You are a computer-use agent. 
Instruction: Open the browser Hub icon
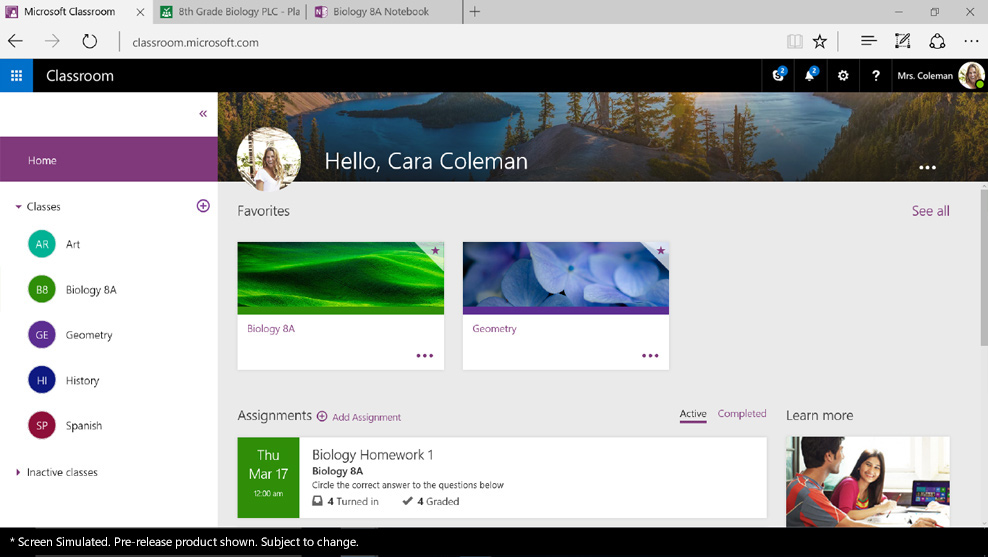869,42
